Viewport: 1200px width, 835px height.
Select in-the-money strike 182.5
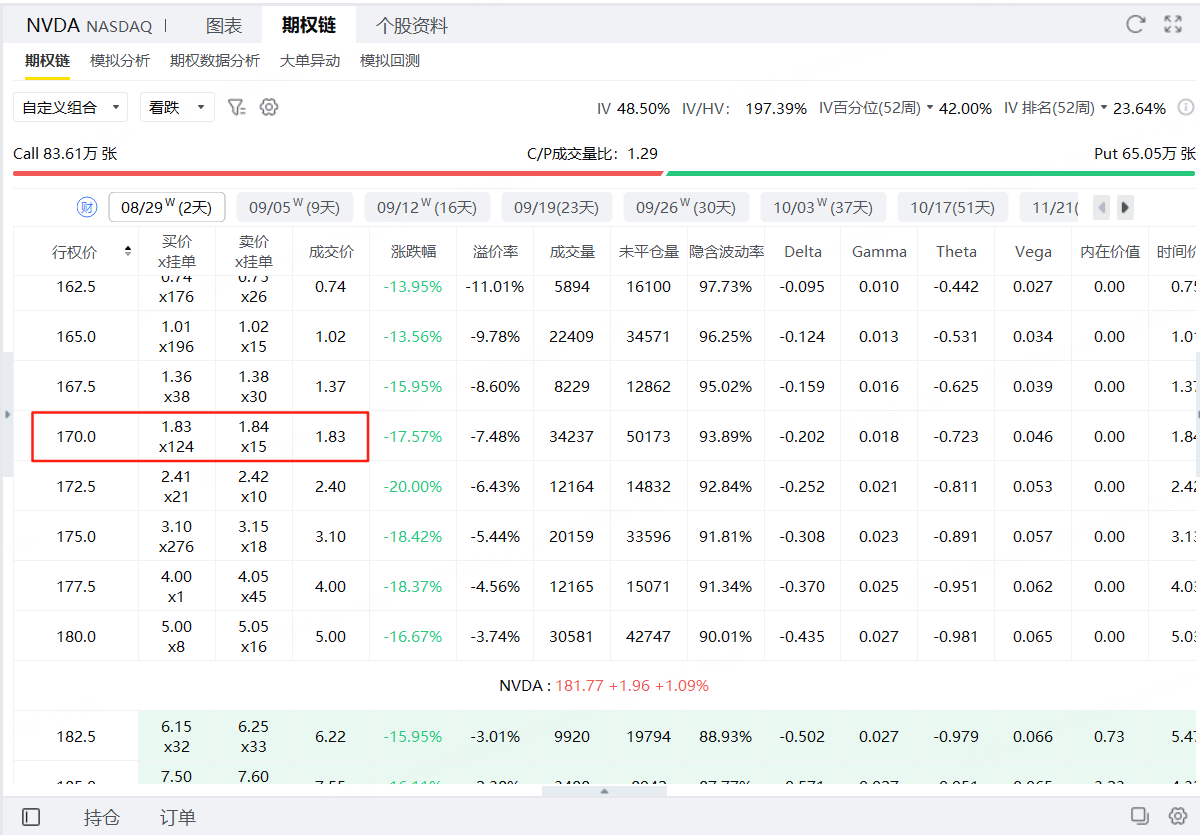(x=76, y=736)
